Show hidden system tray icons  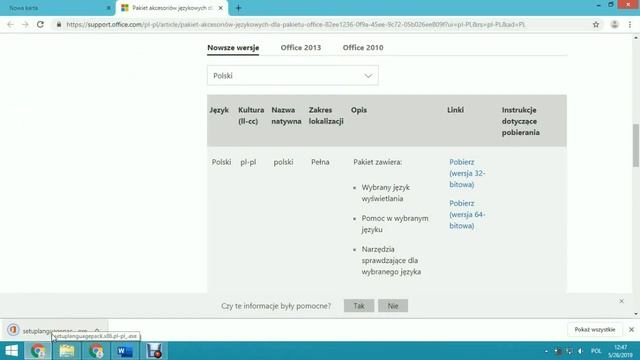[546, 351]
